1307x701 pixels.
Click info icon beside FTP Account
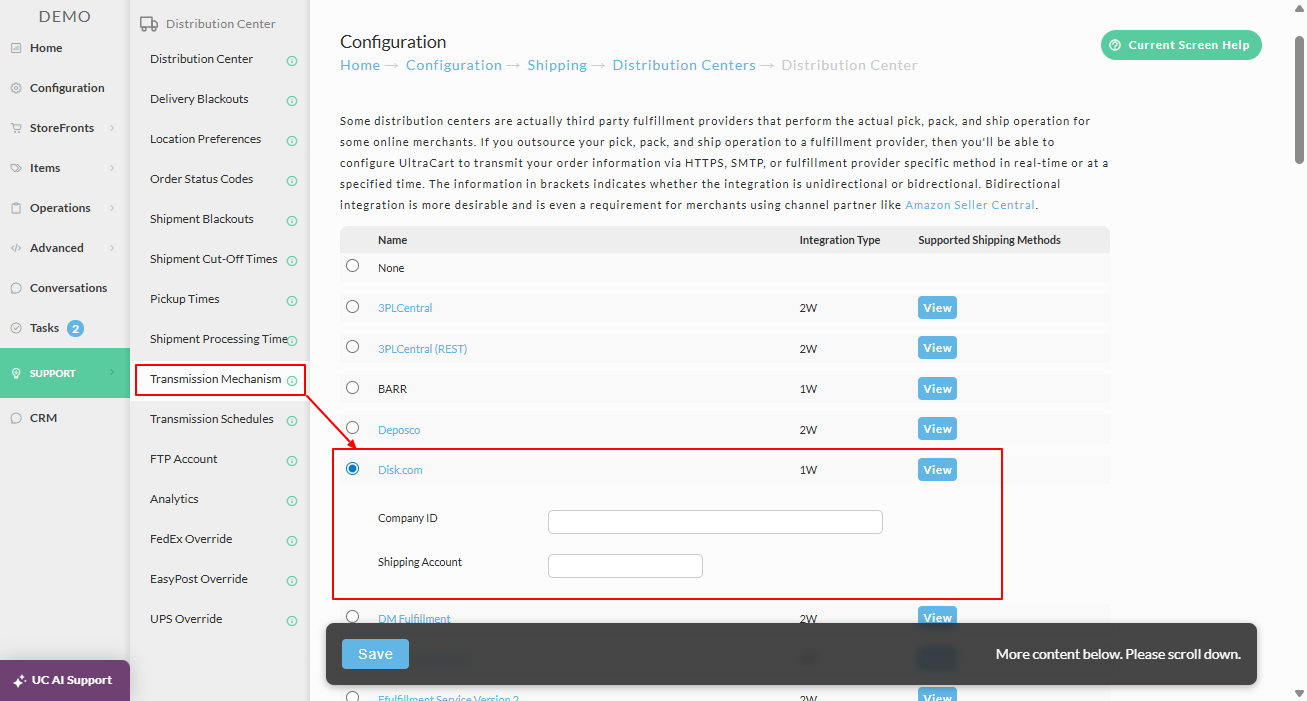coord(292,461)
